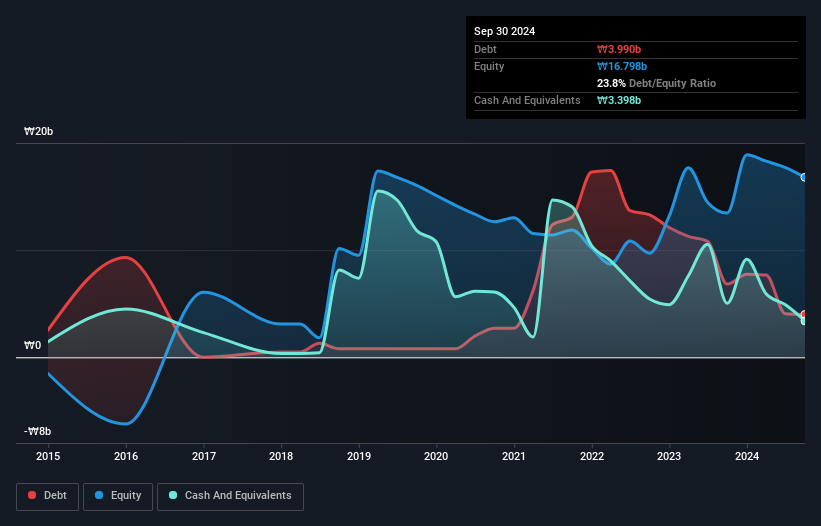This screenshot has width=821, height=526.
Task: Toggle Cash And Equivalents legend button
Action: (x=230, y=496)
